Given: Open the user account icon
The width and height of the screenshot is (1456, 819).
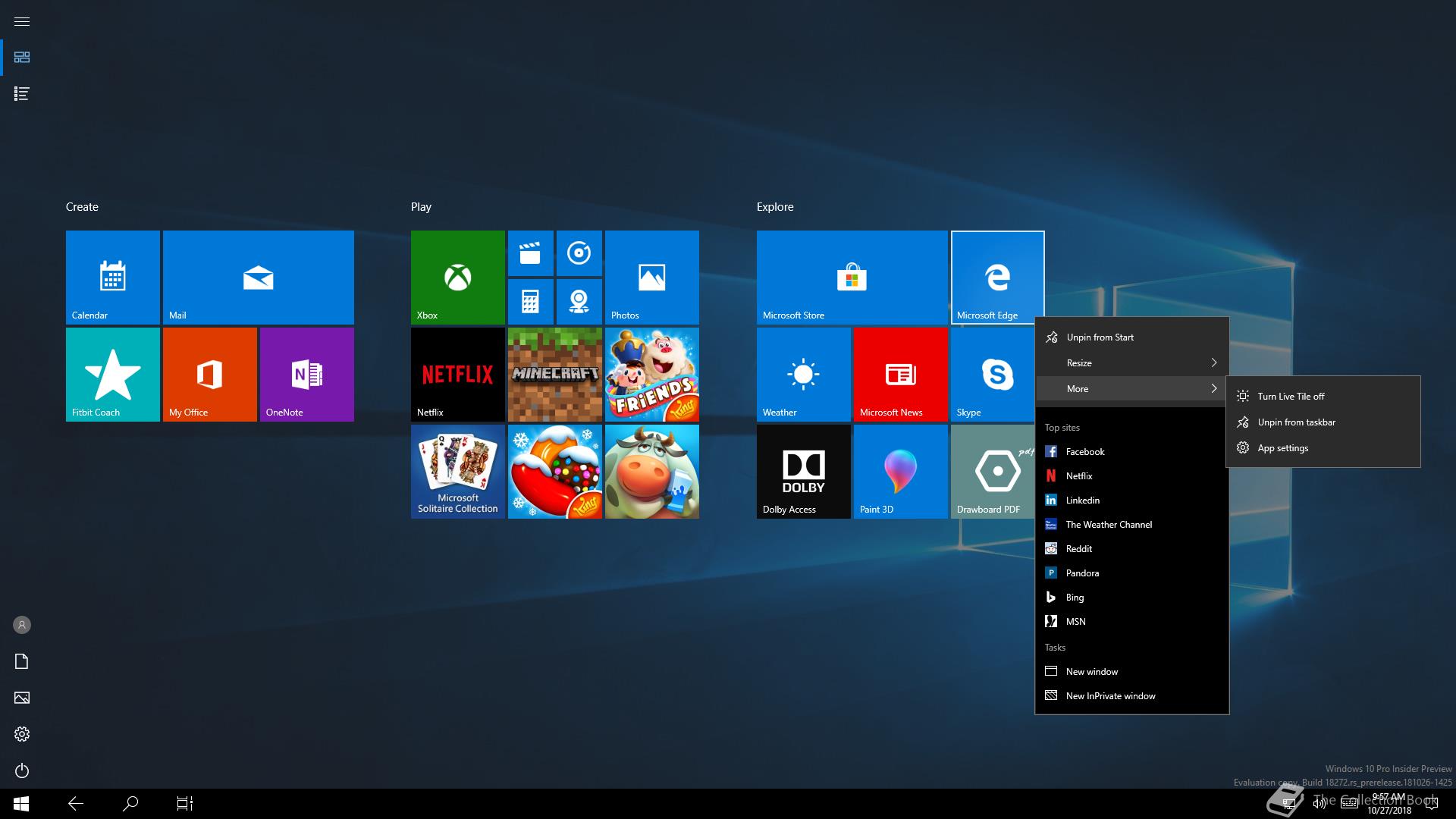Looking at the screenshot, I should point(22,625).
